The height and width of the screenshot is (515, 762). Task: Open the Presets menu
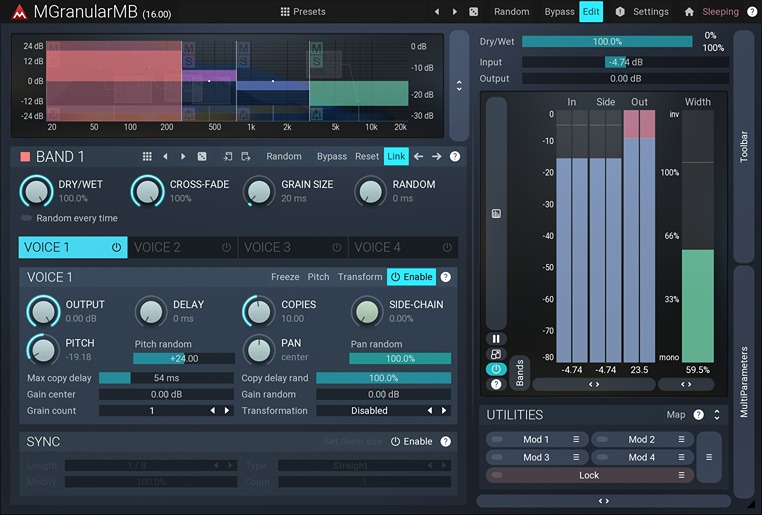click(x=303, y=12)
